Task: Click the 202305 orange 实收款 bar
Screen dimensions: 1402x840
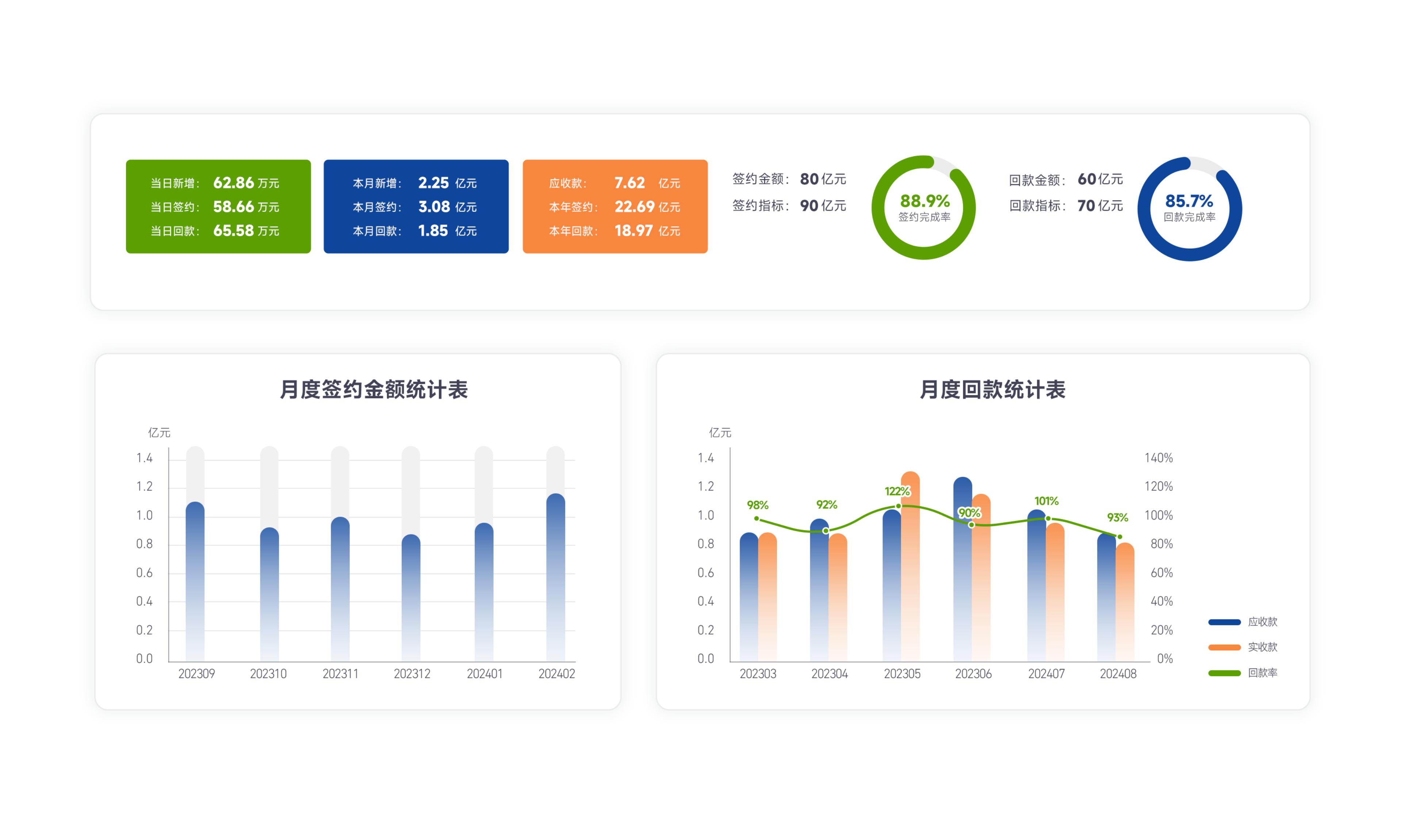Action: click(910, 566)
